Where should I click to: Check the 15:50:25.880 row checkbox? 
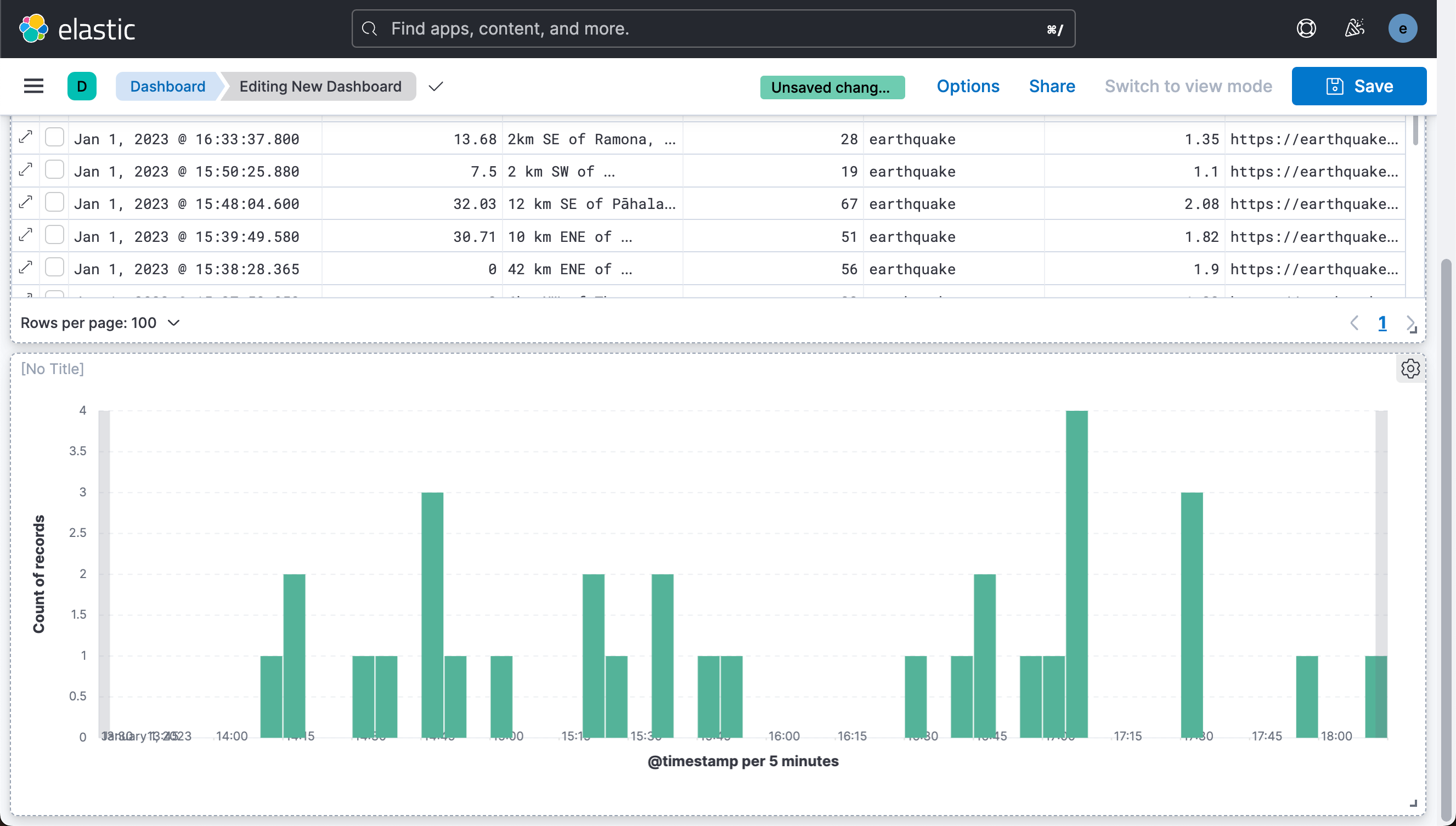[54, 169]
